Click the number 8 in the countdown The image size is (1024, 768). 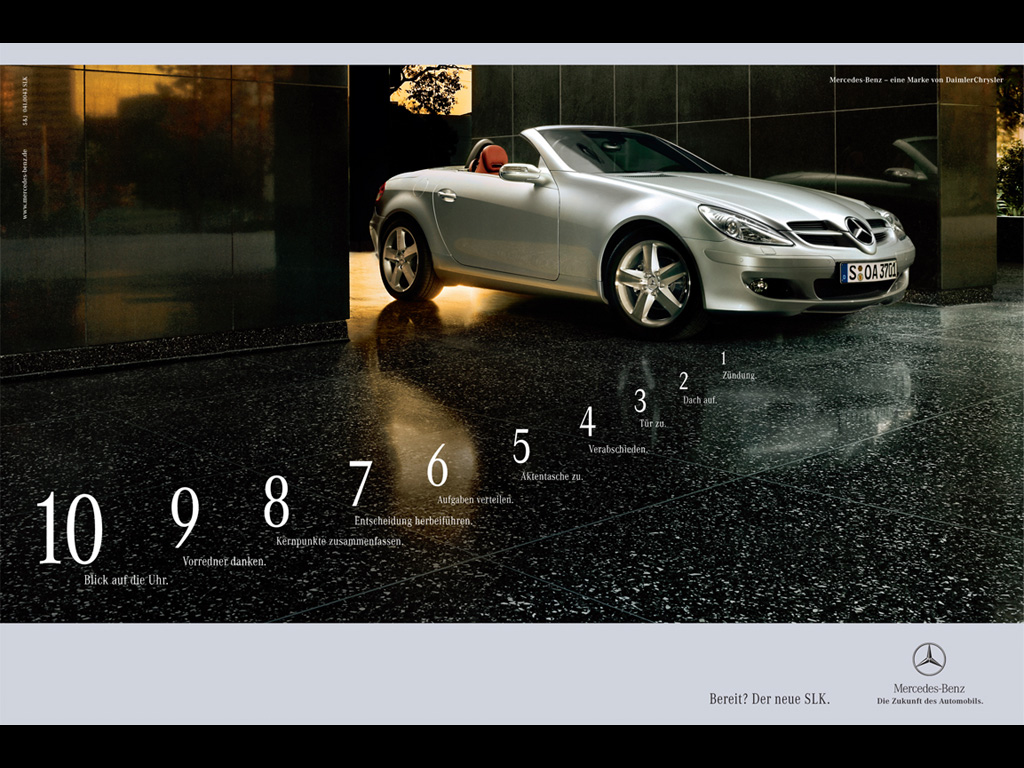pyautogui.click(x=276, y=501)
